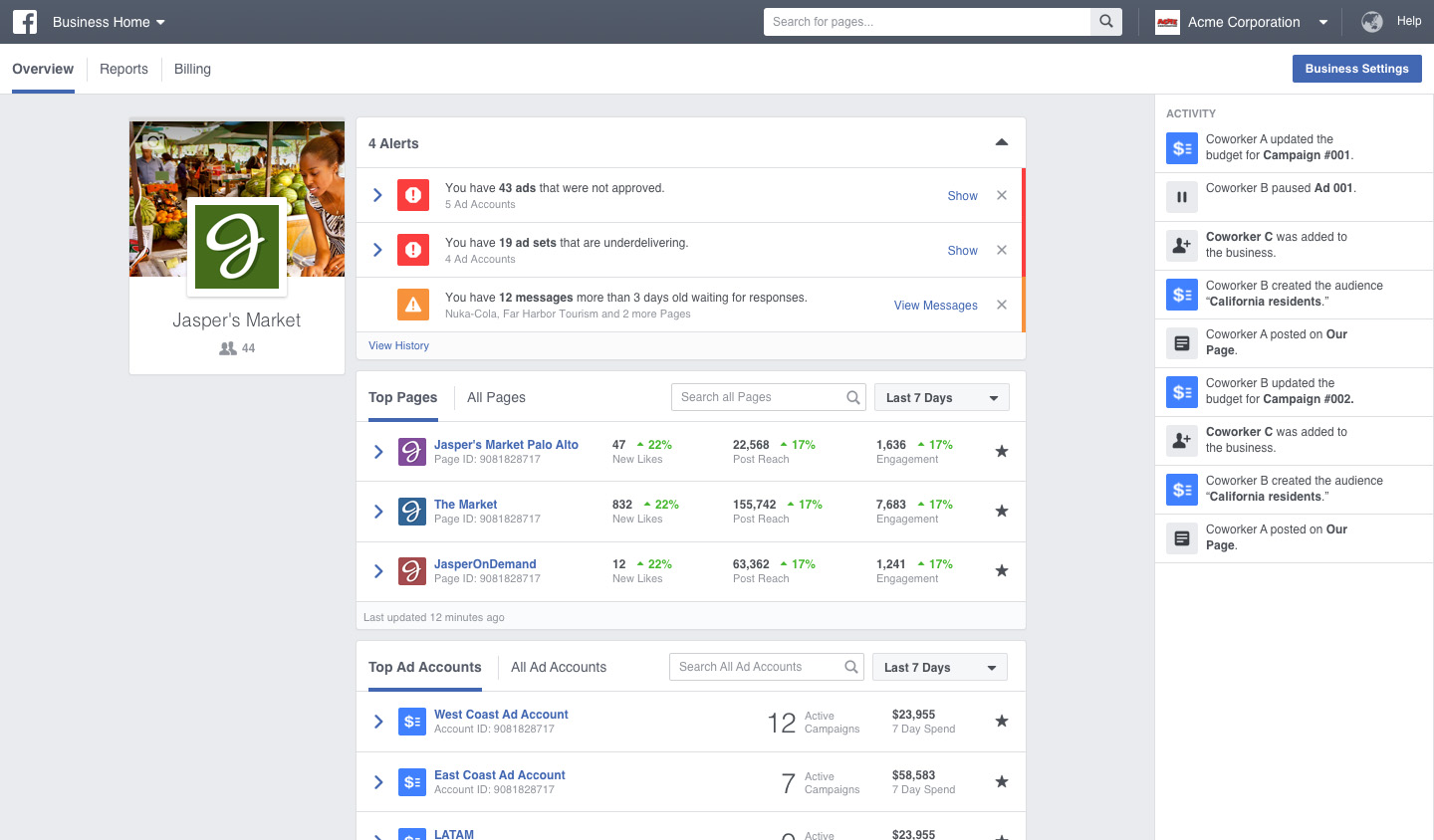Click pause icon for Ad 001 activity
Viewport: 1434px width, 840px height.
pos(1182,197)
